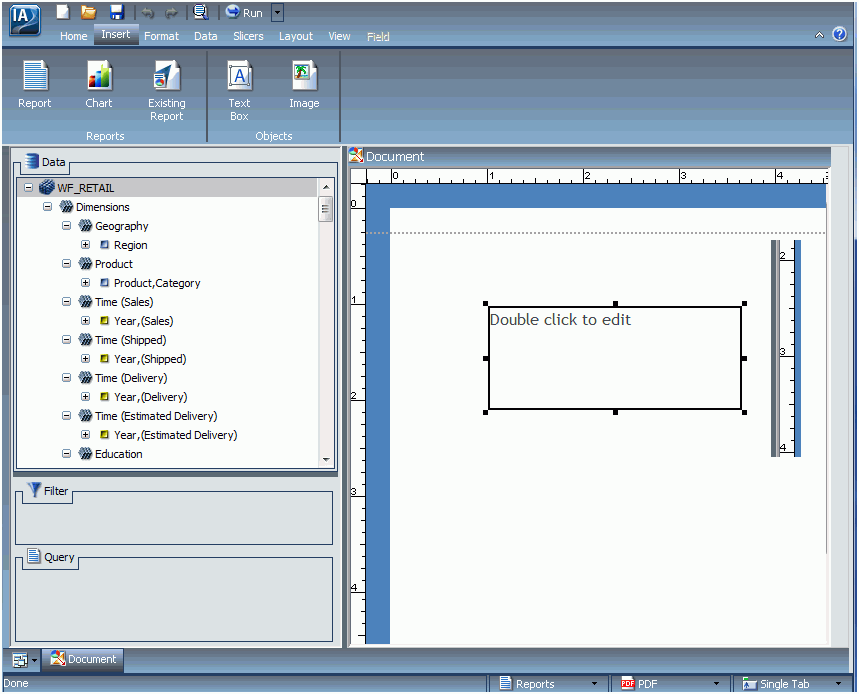
Task: Expand the Year,(Estimated Delivery) hierarchy
Action: click(x=85, y=434)
